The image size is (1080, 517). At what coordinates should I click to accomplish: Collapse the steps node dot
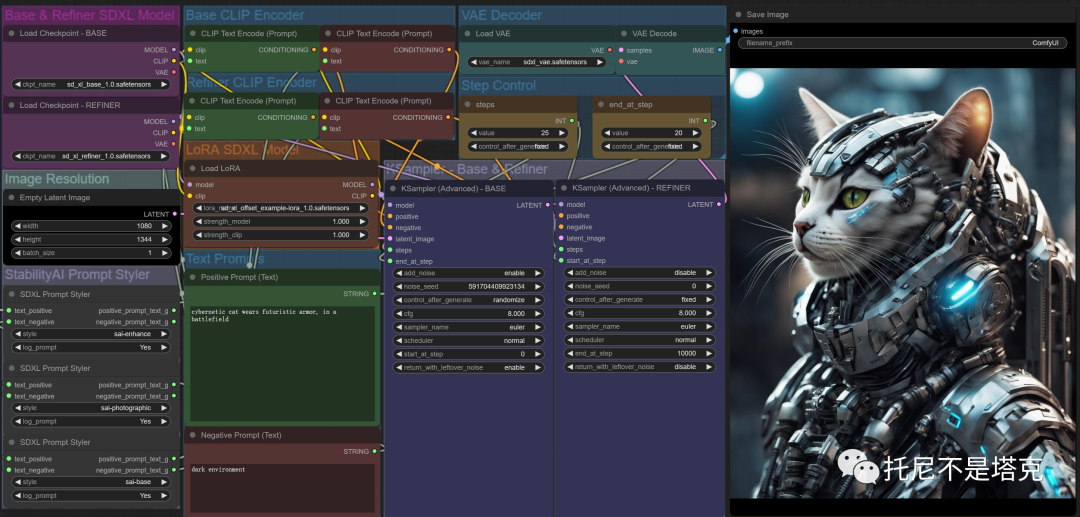tap(467, 105)
